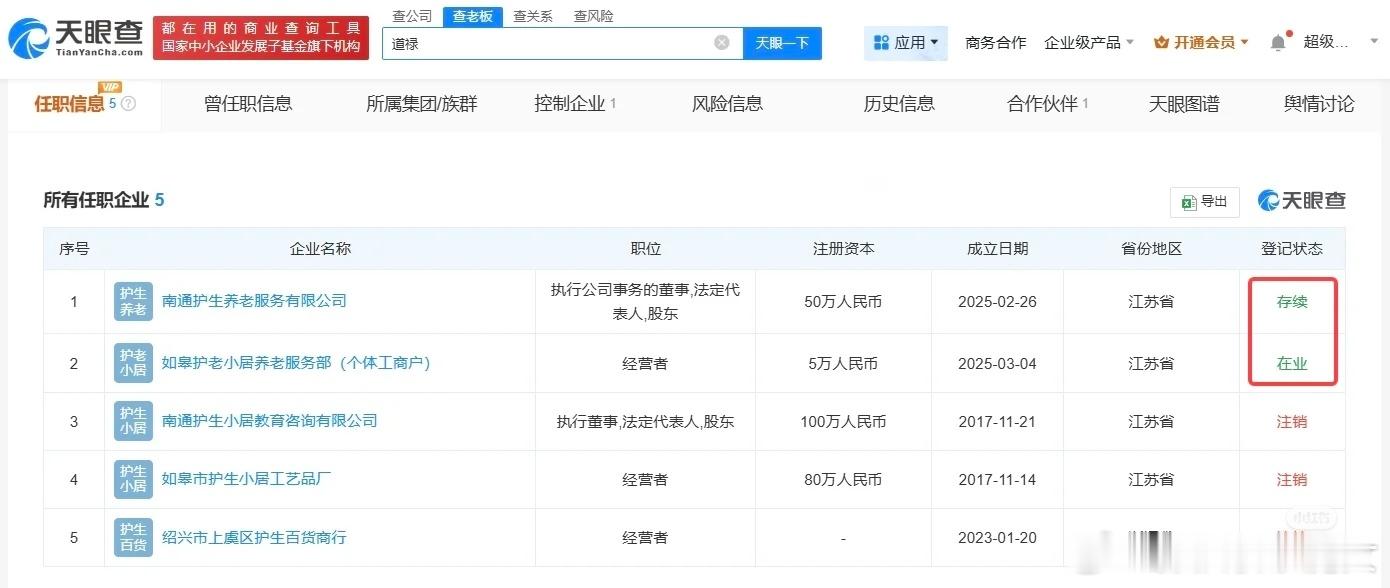Click the 省份地区 column header

point(1151,248)
